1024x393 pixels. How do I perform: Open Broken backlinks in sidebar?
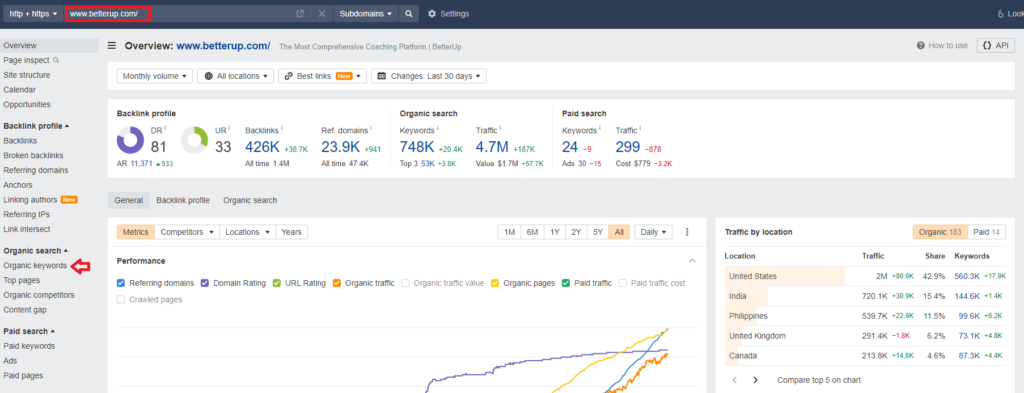click(x=33, y=155)
